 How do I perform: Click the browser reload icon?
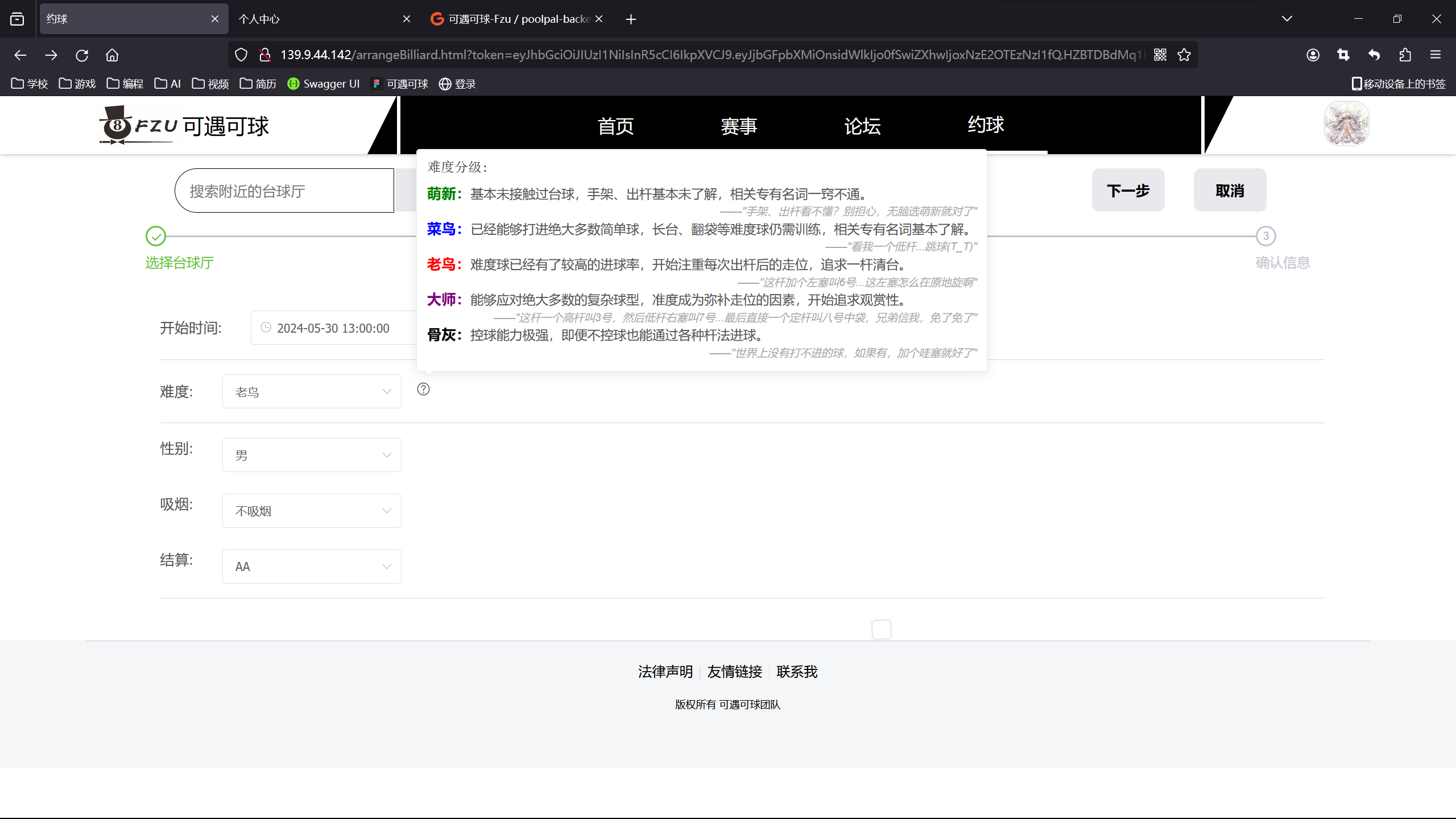[x=82, y=55]
